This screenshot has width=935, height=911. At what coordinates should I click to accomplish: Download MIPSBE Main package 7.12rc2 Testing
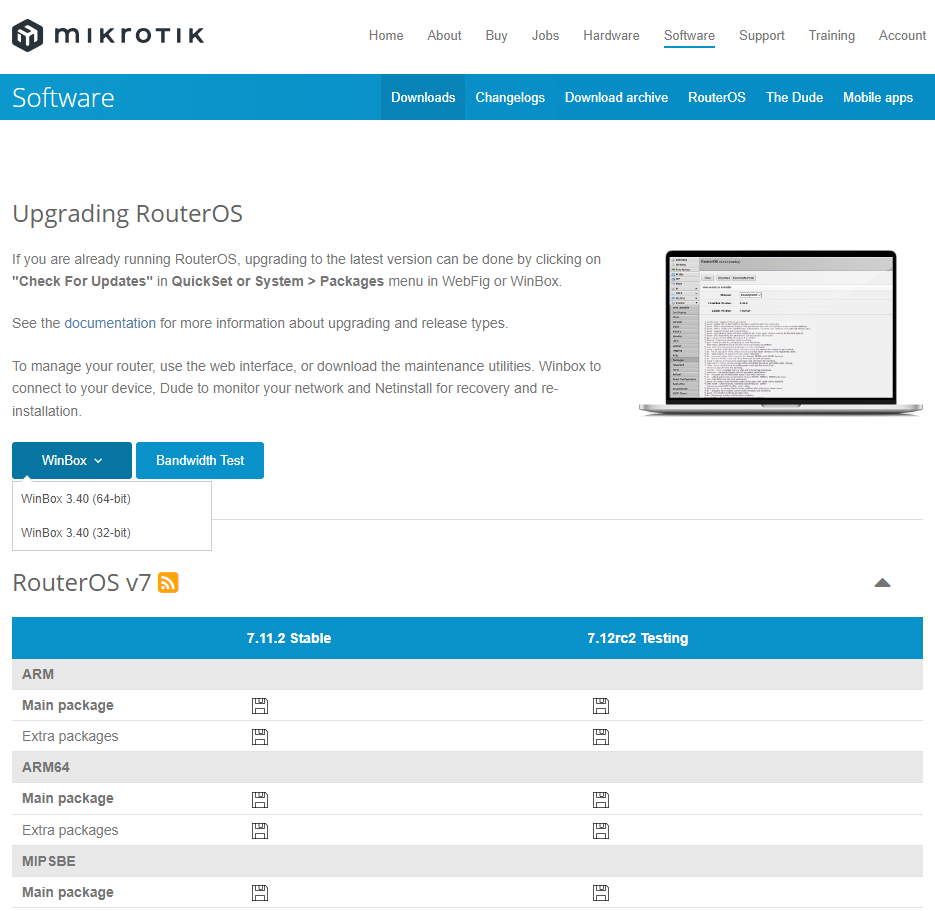coord(601,893)
